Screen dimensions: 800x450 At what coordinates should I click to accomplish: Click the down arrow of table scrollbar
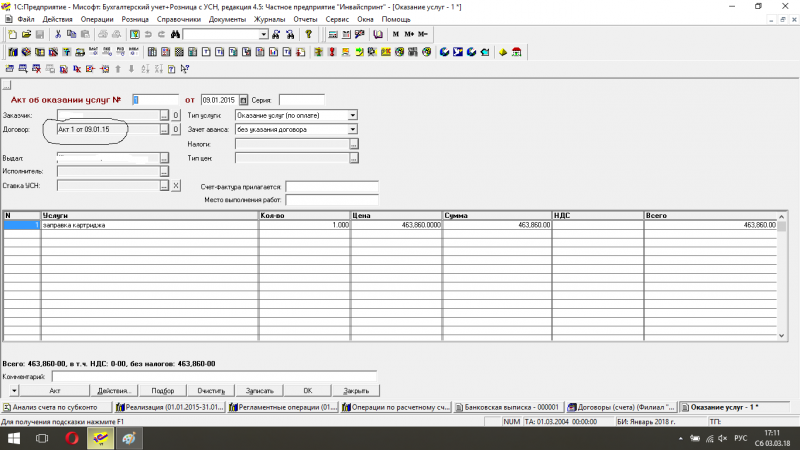[782, 336]
